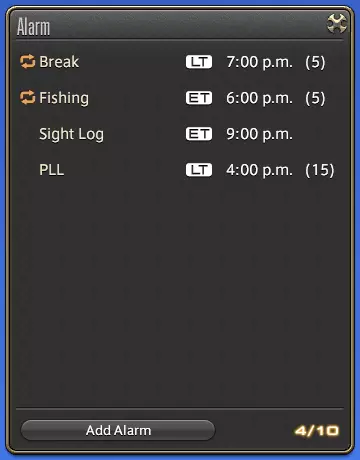
Task: Click the LT badge on PLL row
Action: click(x=199, y=170)
